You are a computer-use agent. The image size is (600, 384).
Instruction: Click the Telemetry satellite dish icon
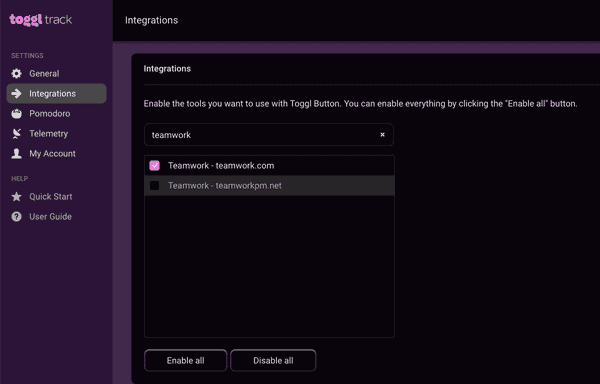tap(16, 133)
